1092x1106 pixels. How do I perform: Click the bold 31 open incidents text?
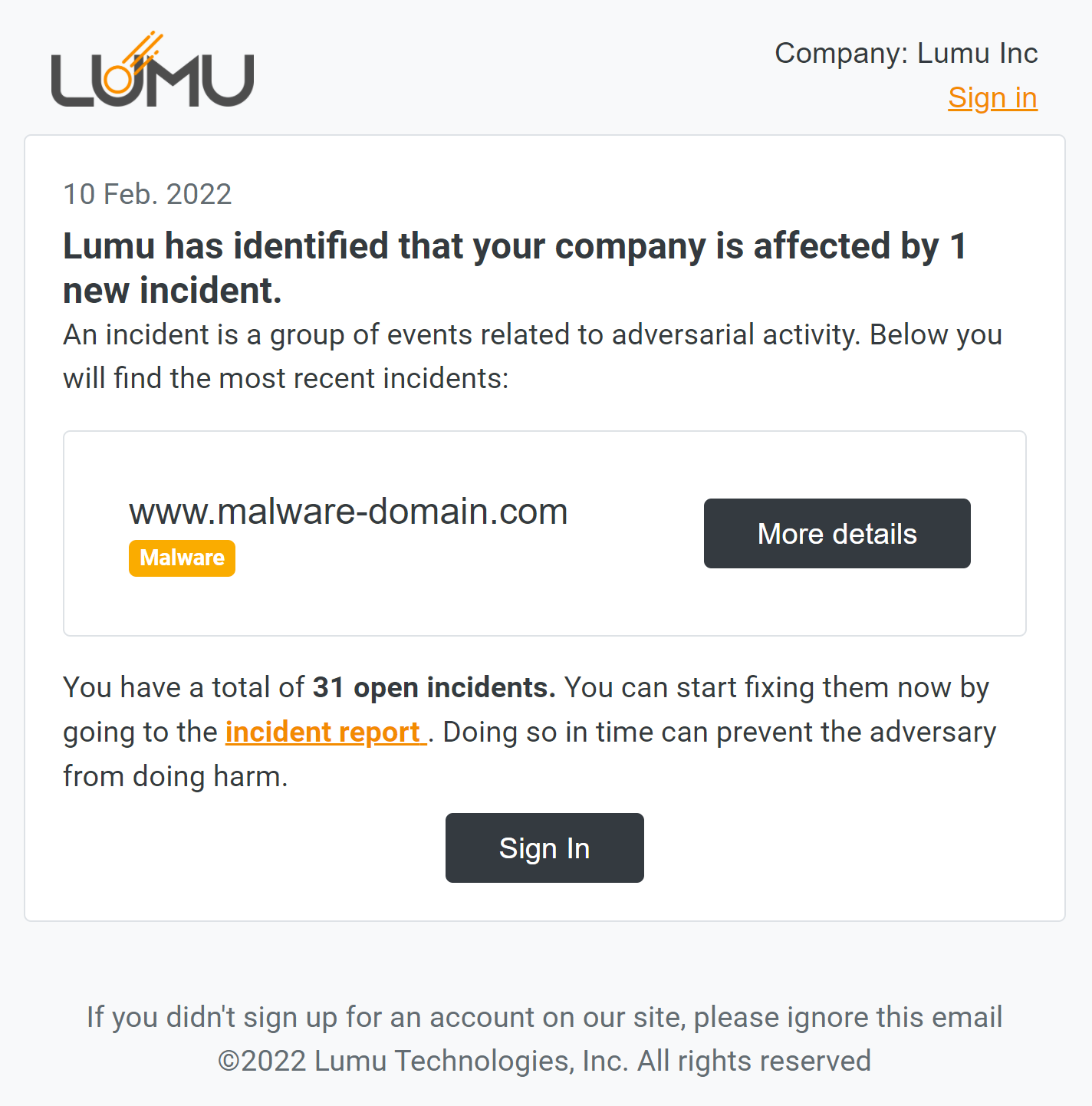(434, 688)
